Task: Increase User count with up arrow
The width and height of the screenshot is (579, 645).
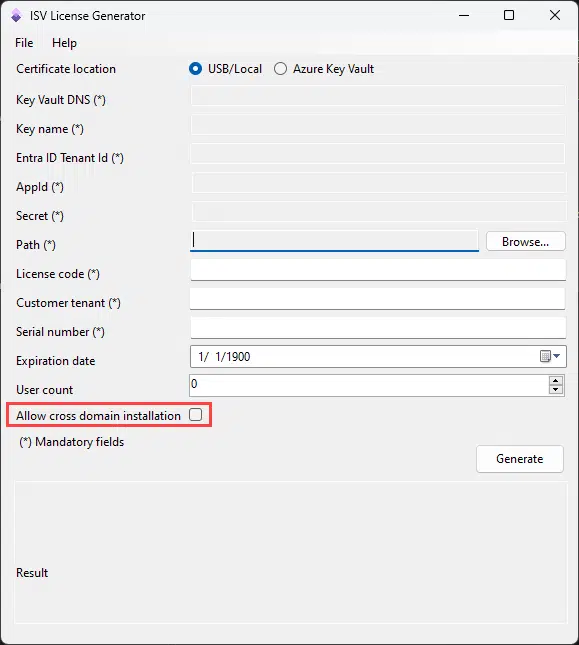Action: 556,381
